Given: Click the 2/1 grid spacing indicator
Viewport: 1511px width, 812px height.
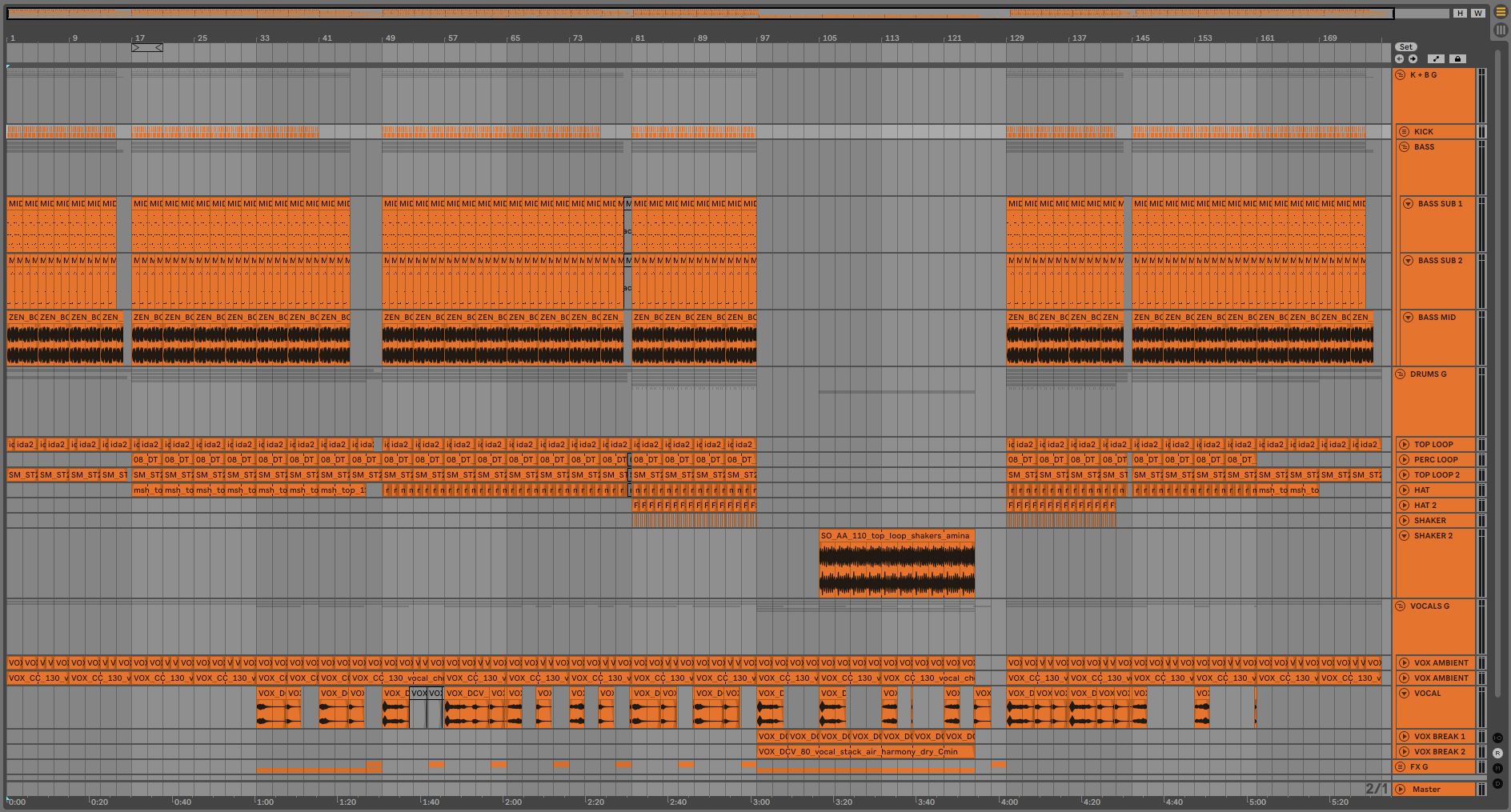Looking at the screenshot, I should [x=1377, y=789].
